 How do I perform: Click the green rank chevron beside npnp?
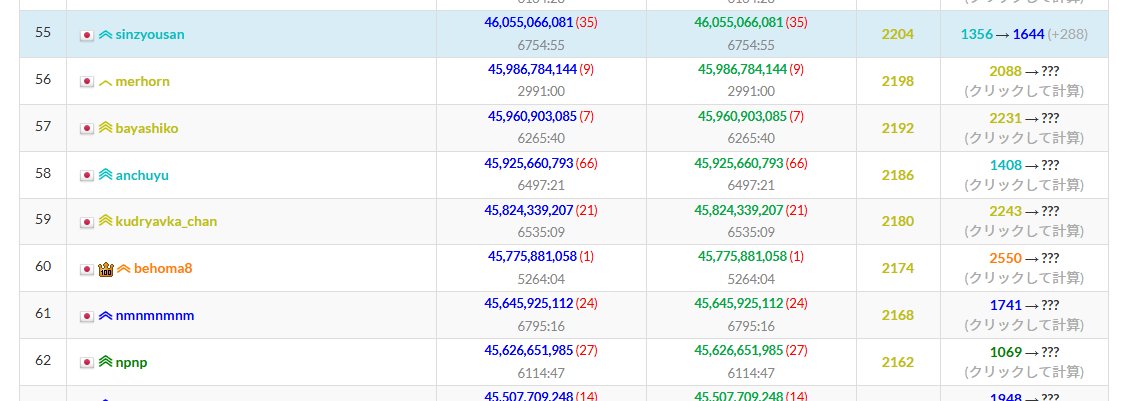(x=106, y=362)
